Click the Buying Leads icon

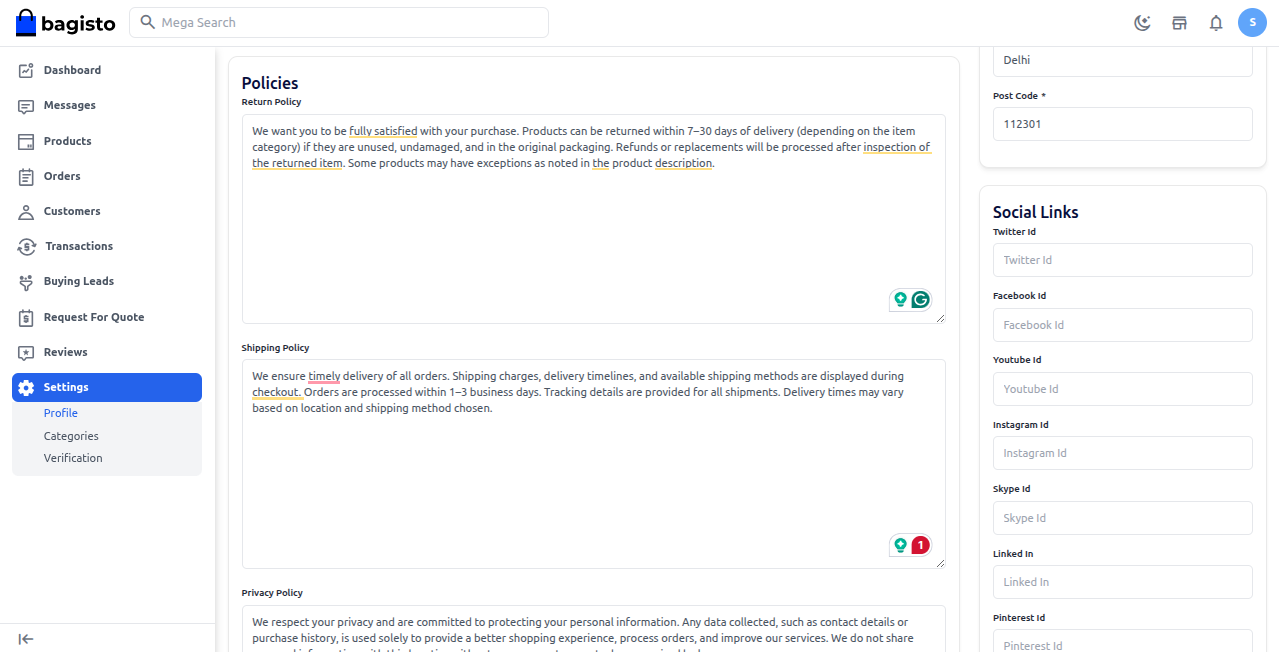point(26,282)
